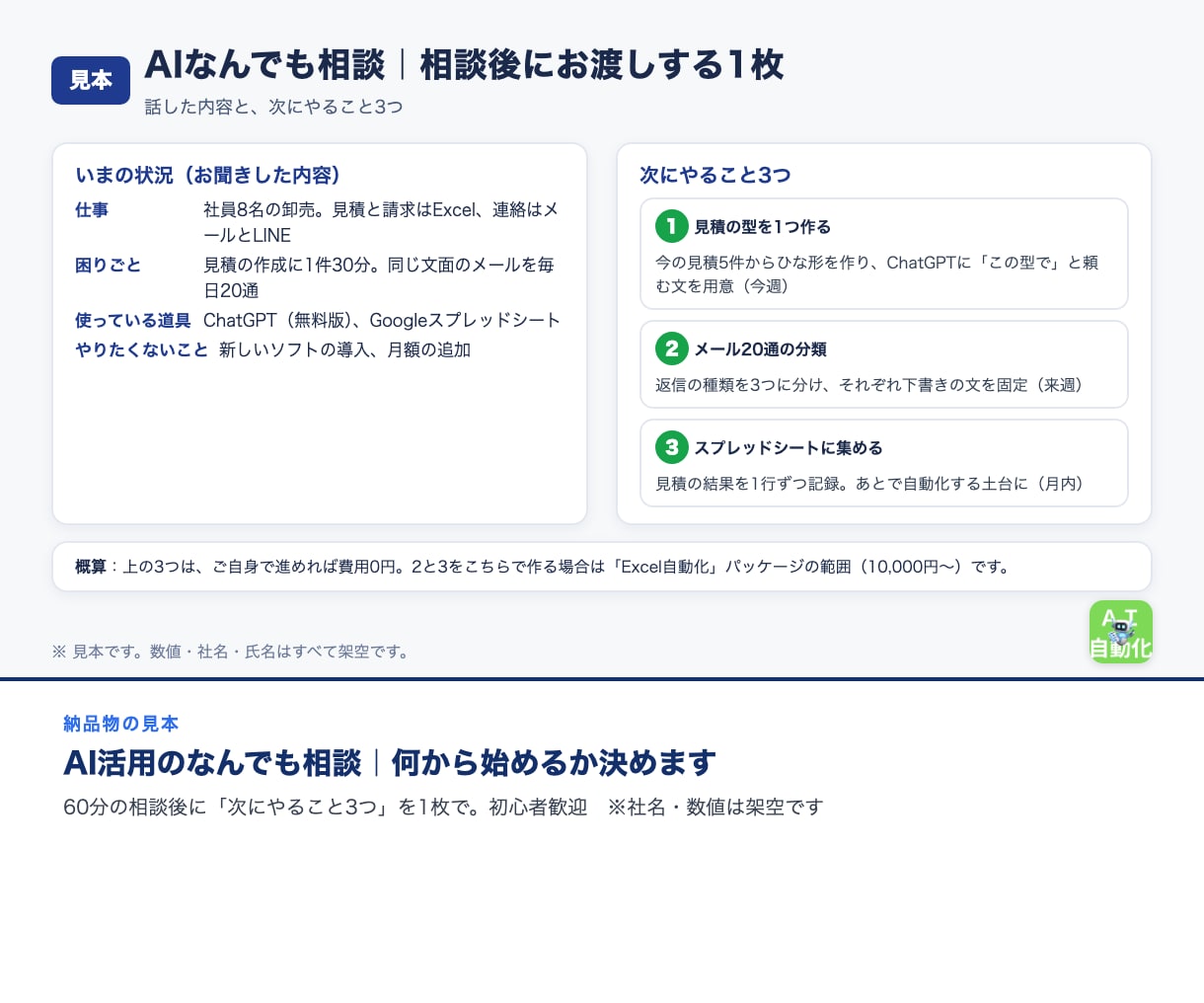
Task: Click the text 「Excel自動化」パッケージの範囲(10,000円〜)
Action: pyautogui.click(x=788, y=567)
